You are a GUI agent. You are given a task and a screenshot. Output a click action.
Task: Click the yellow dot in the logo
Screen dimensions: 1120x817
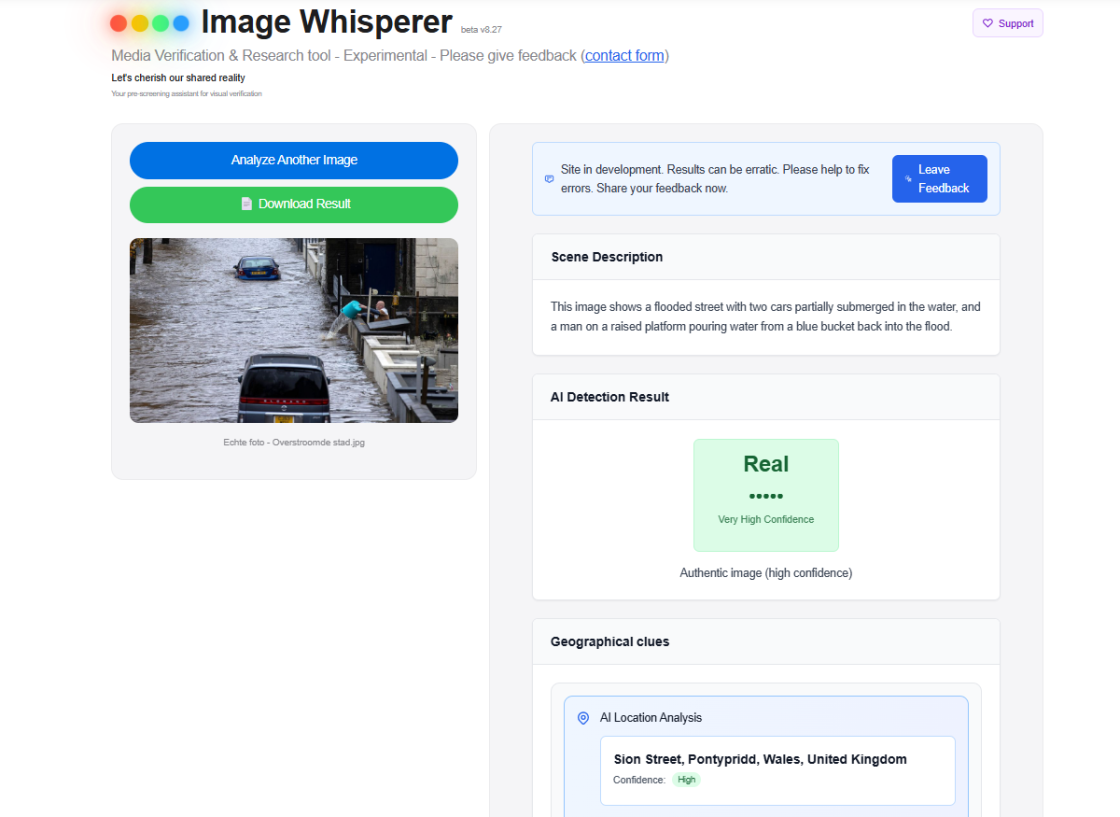point(139,21)
